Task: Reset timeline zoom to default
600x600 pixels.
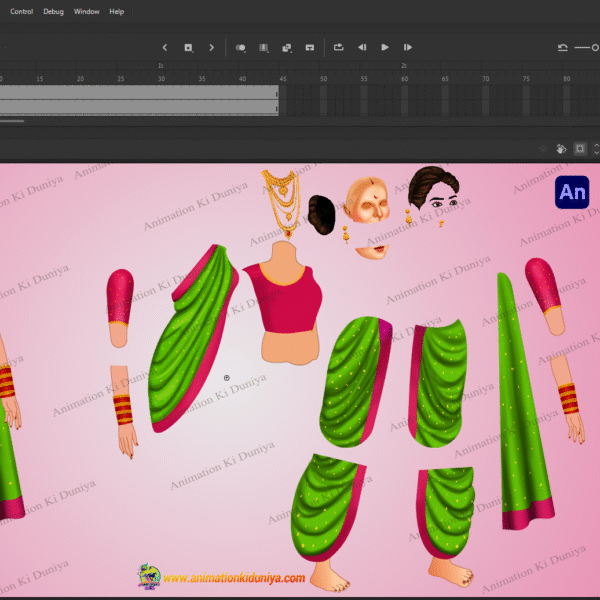Action: (x=562, y=47)
